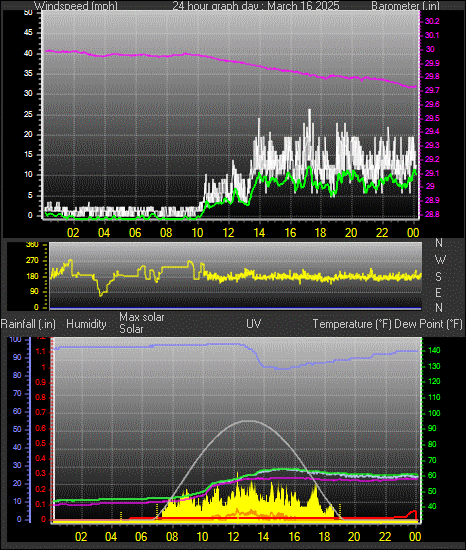Click the "Barometer (.in)" axis title
This screenshot has height=550, width=466.
(405, 6)
